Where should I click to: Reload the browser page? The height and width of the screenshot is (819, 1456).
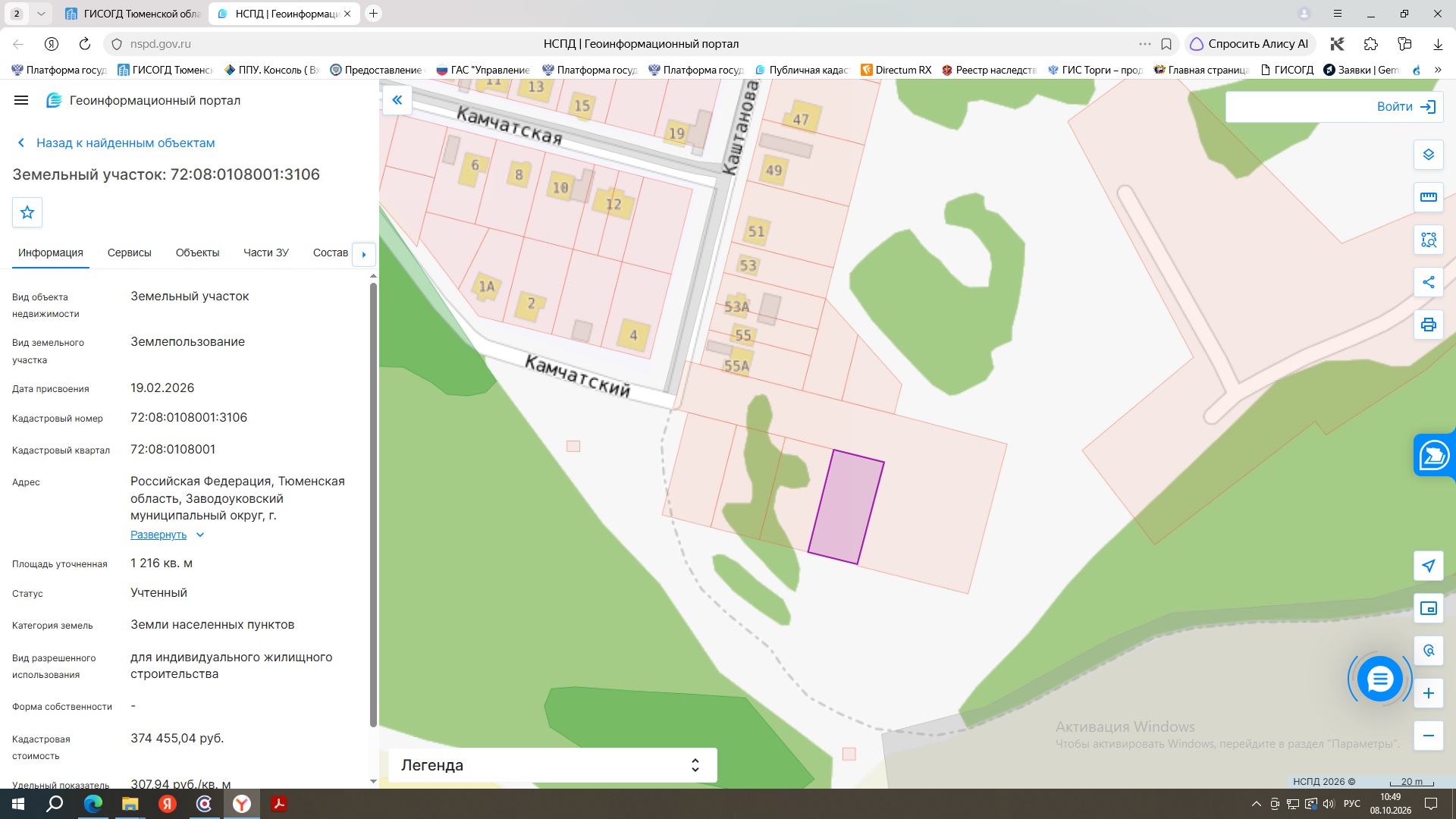click(x=85, y=44)
